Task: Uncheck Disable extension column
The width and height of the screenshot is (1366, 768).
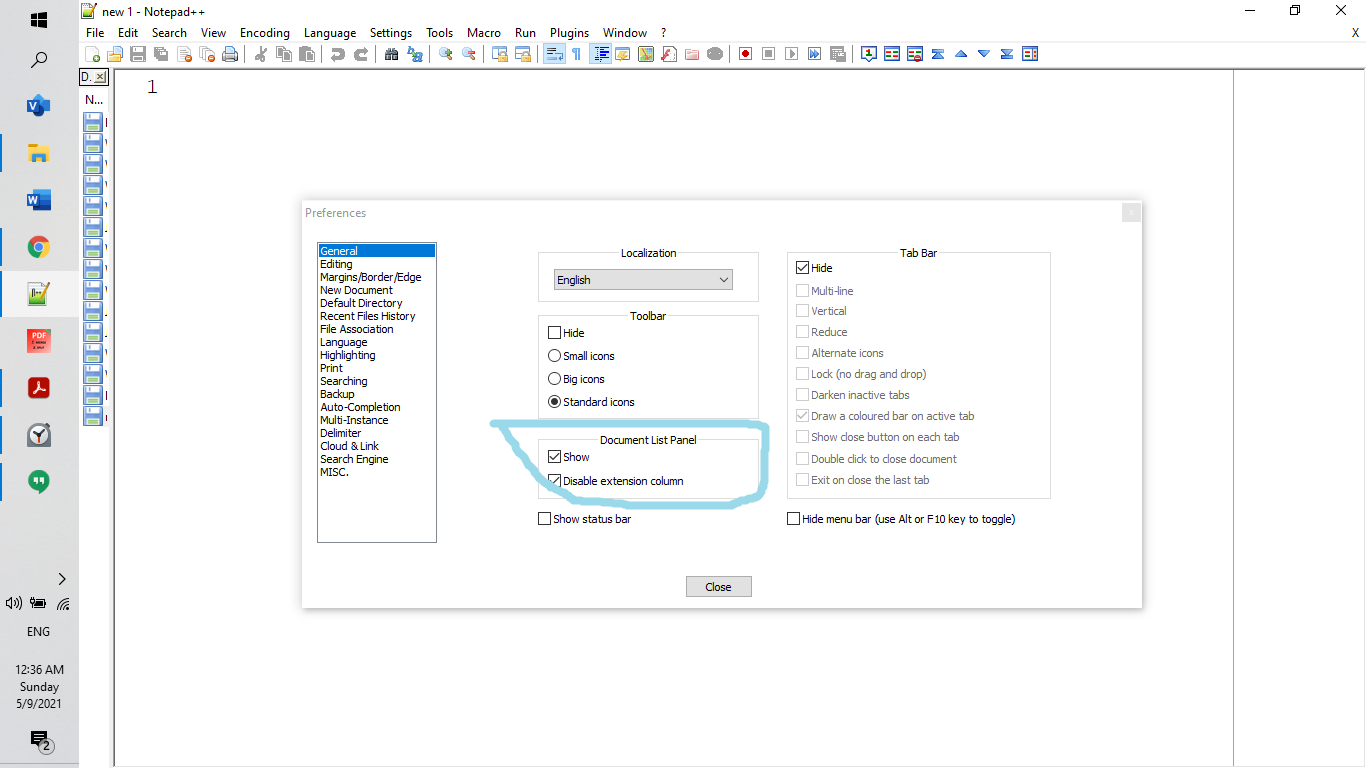Action: (x=554, y=481)
